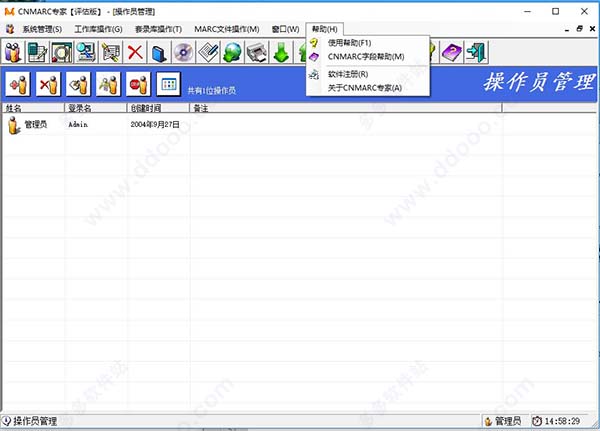Click the 备注 column header
Screen dimensions: 600x431
pyautogui.click(x=346, y=108)
